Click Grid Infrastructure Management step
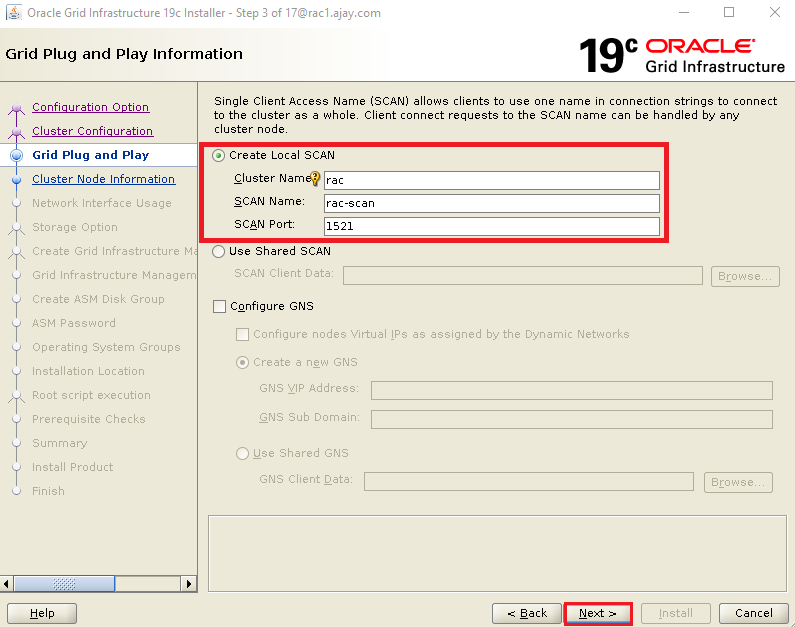The image size is (795, 627). tap(114, 275)
